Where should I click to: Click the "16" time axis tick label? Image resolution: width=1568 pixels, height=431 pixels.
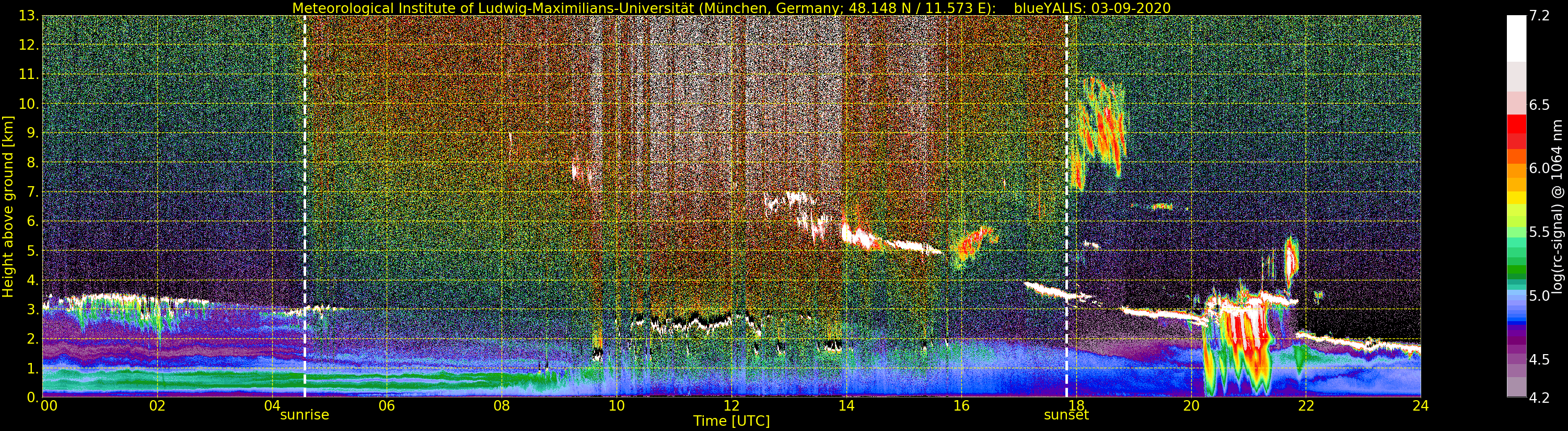pos(961,406)
